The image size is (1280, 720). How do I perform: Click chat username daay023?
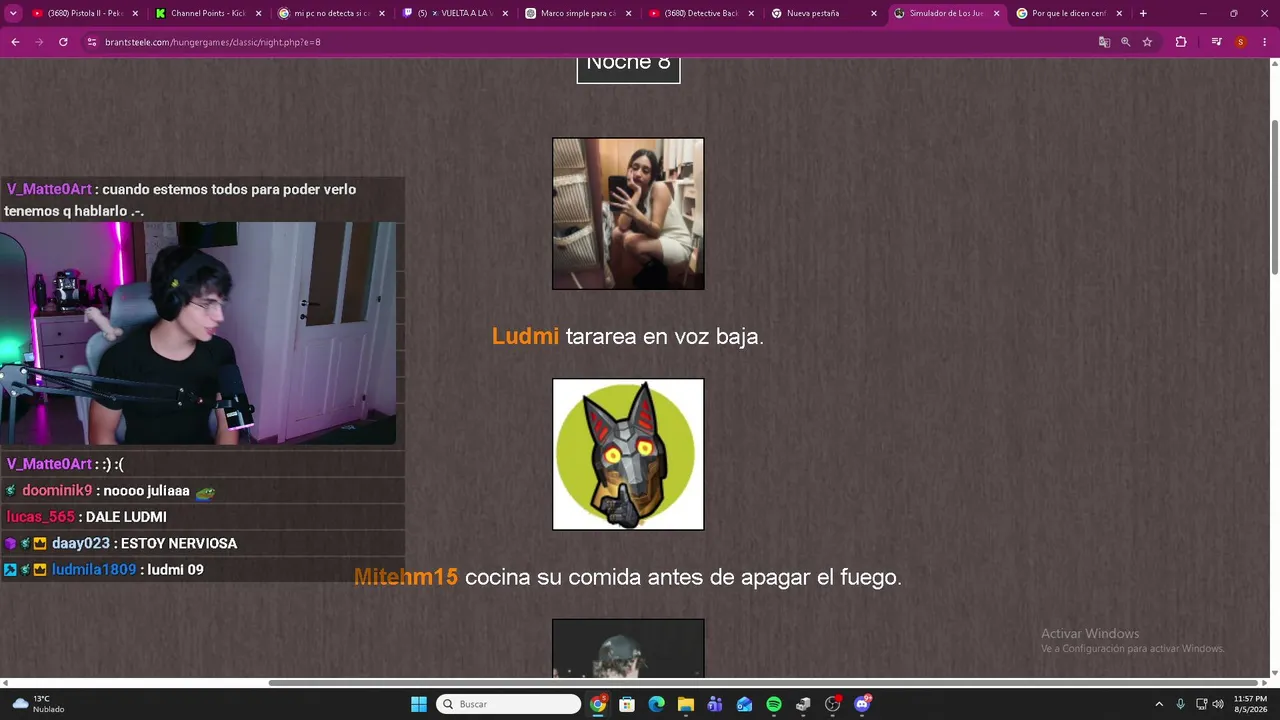81,543
